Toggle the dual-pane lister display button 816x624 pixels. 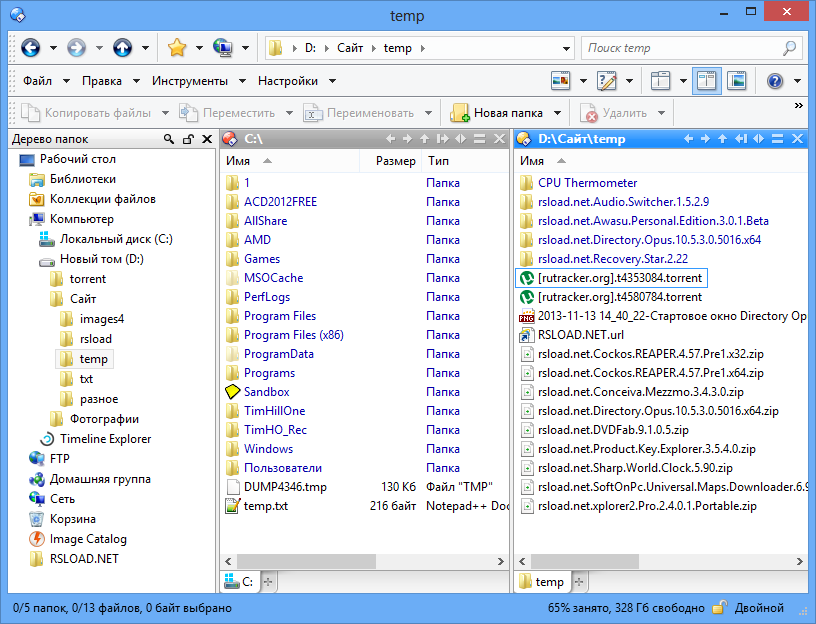707,81
